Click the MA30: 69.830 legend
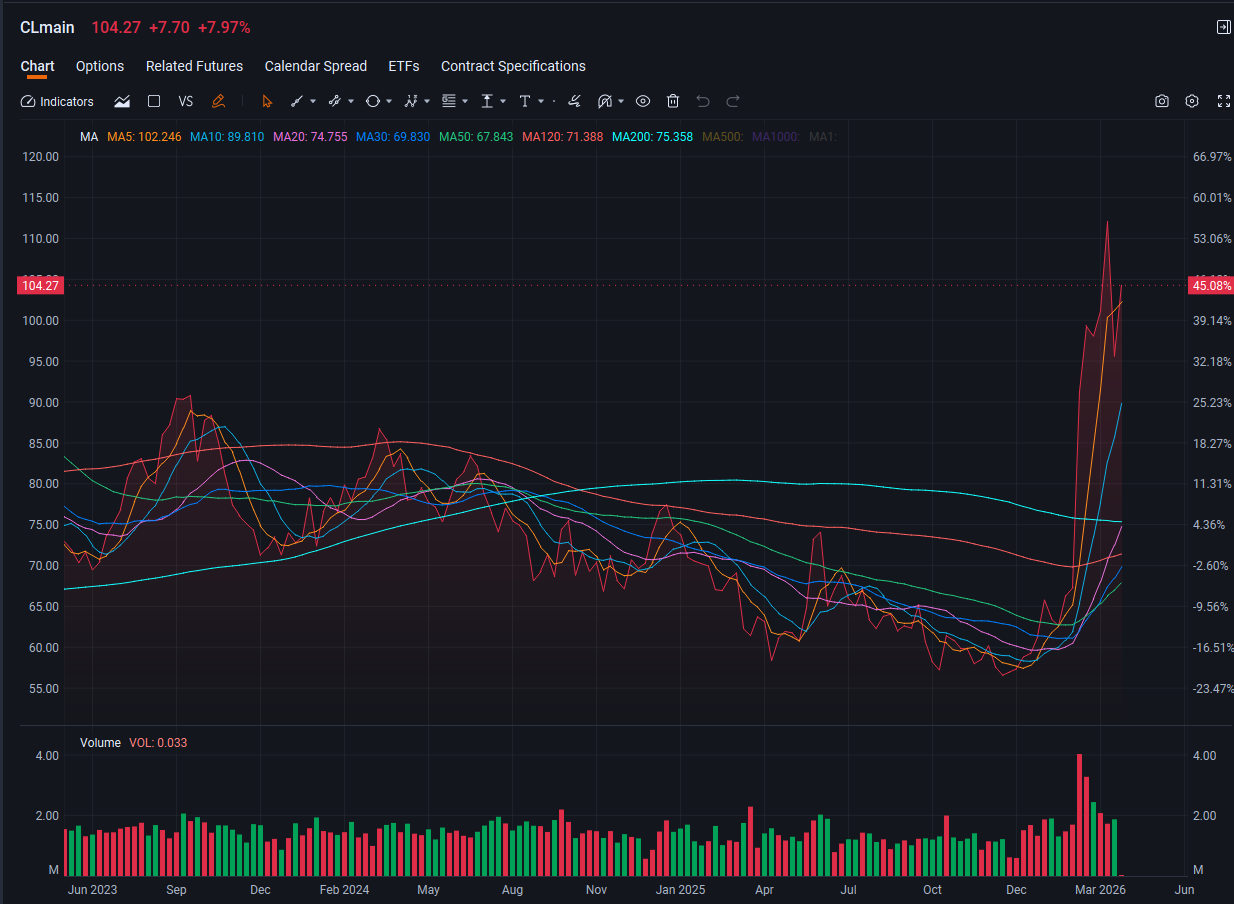This screenshot has width=1234, height=904. [393, 137]
